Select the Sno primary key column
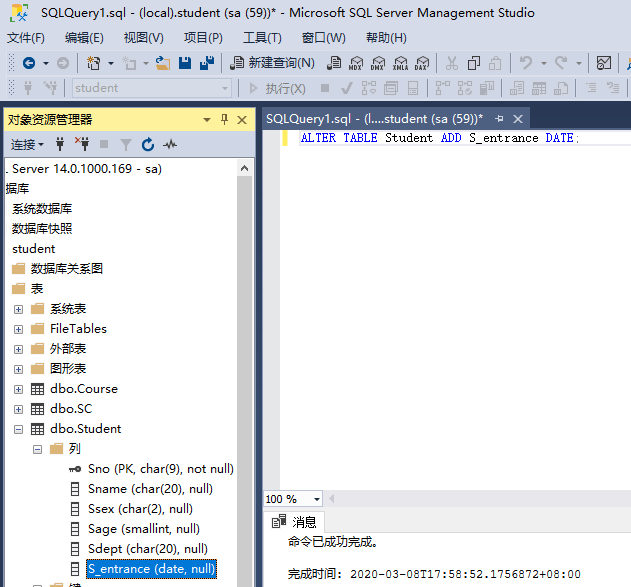 tap(161, 469)
